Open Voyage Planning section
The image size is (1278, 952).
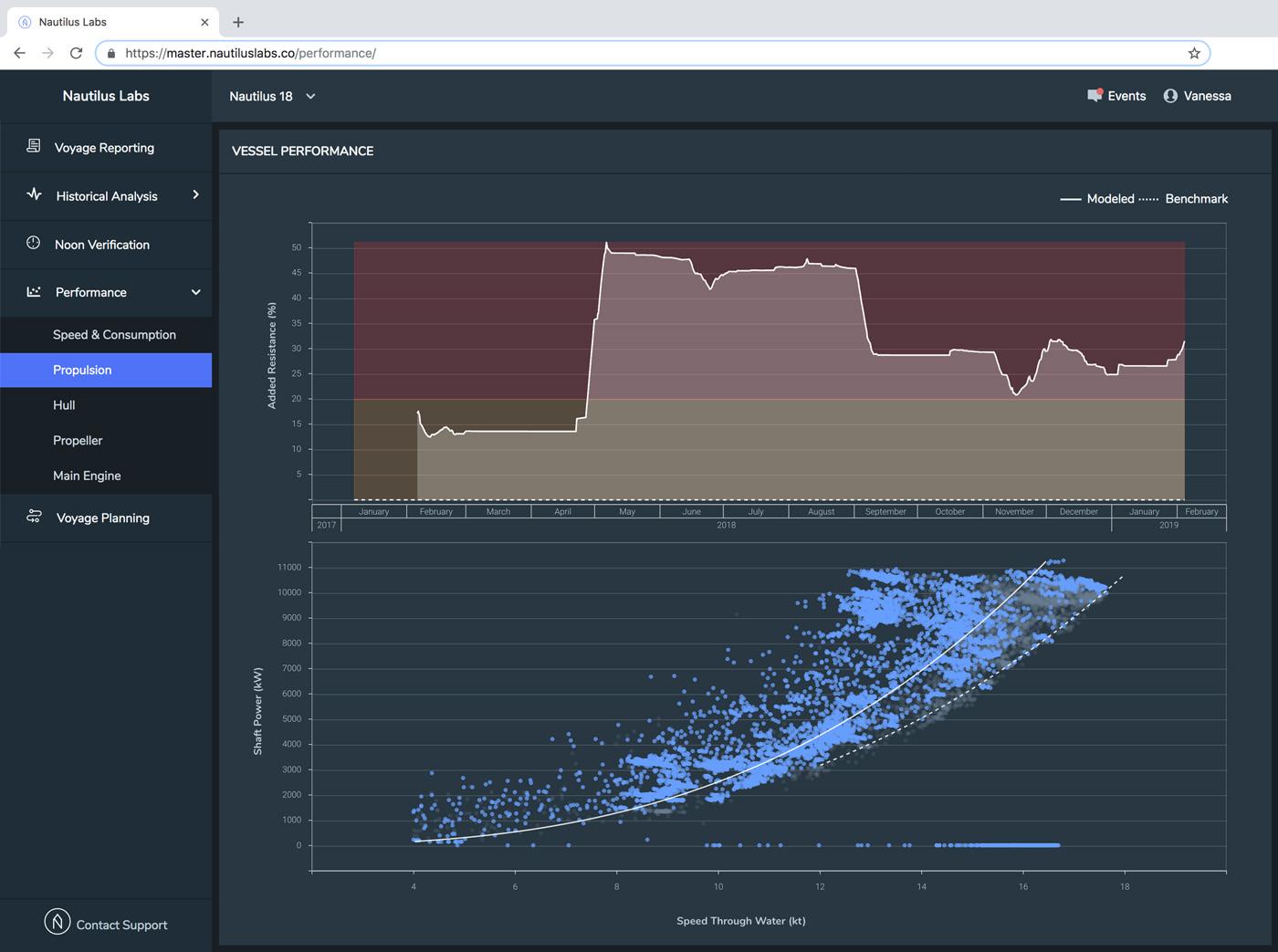pos(106,518)
